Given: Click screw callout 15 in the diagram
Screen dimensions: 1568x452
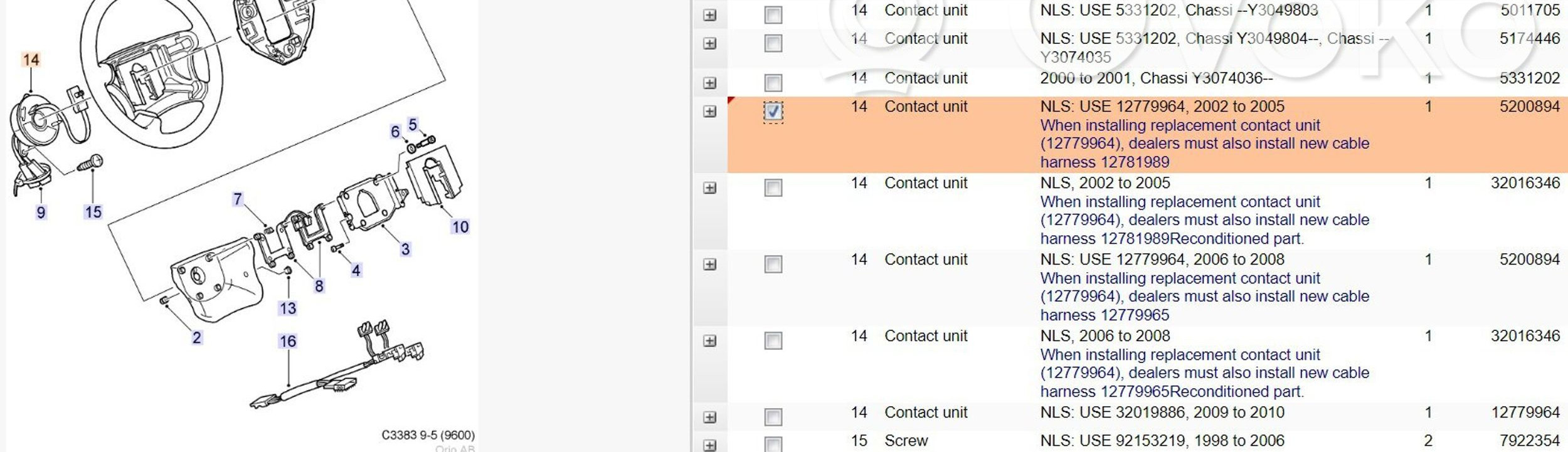Looking at the screenshot, I should (93, 213).
